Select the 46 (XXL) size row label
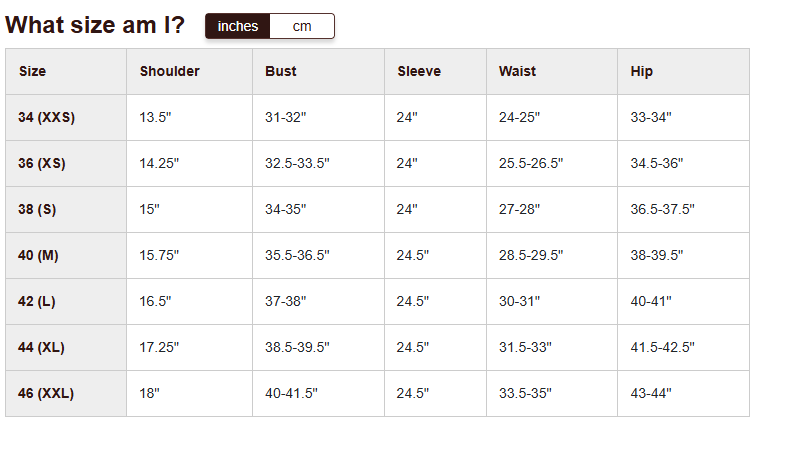This screenshot has height=472, width=806. [46, 394]
